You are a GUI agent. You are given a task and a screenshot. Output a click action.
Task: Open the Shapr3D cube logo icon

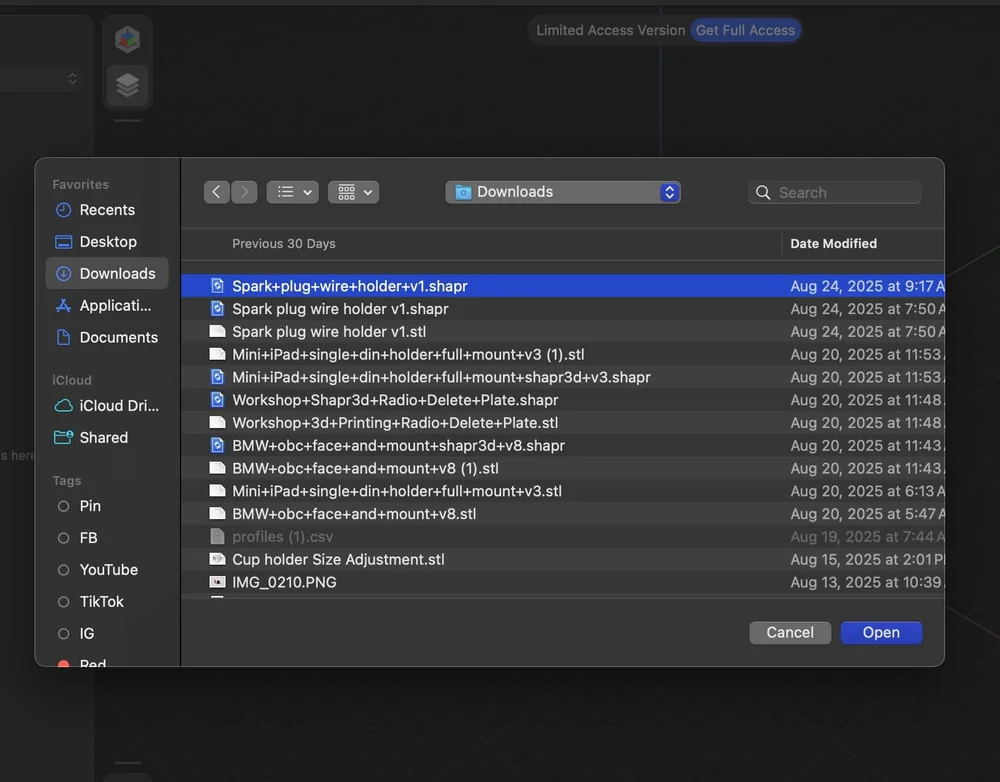click(x=128, y=40)
